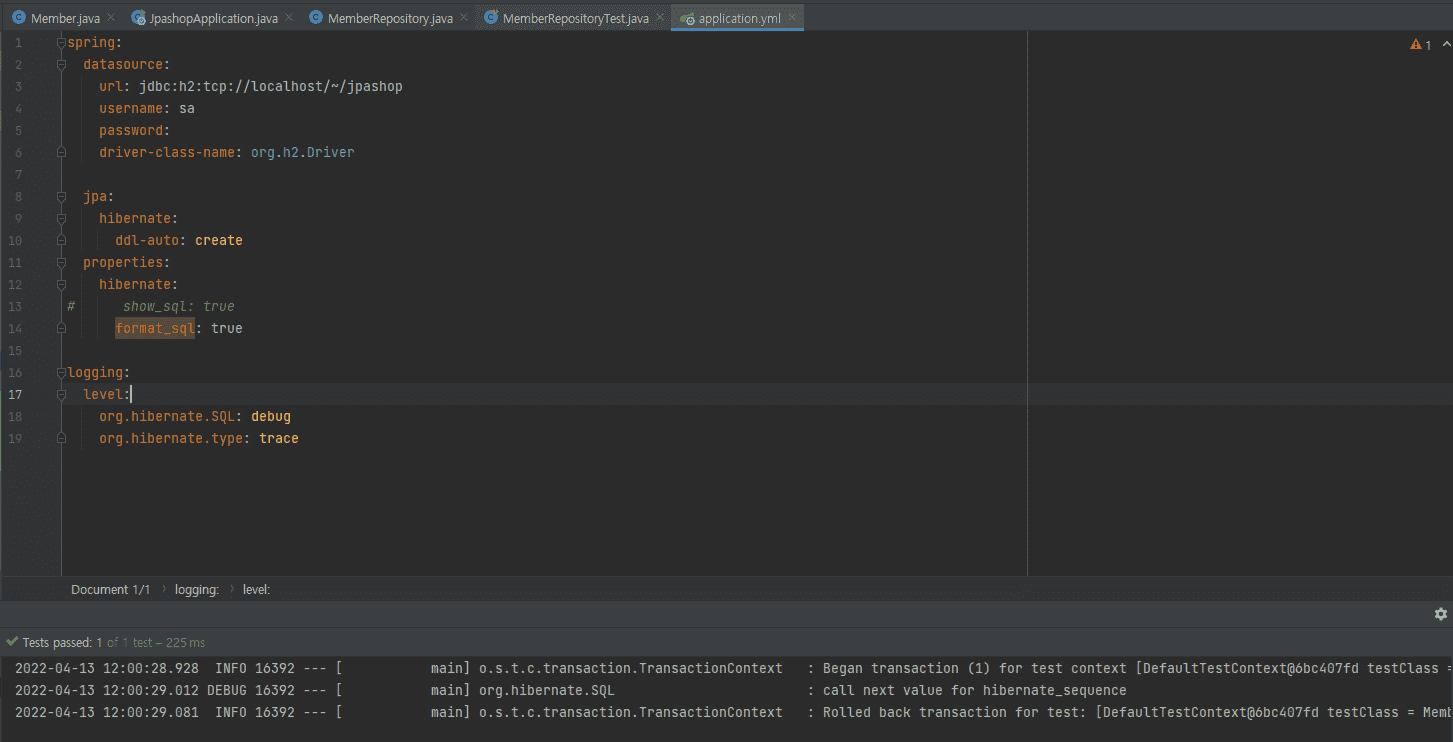Click the MemberRepository.java class icon
Viewport: 1453px width, 742px height.
point(316,18)
